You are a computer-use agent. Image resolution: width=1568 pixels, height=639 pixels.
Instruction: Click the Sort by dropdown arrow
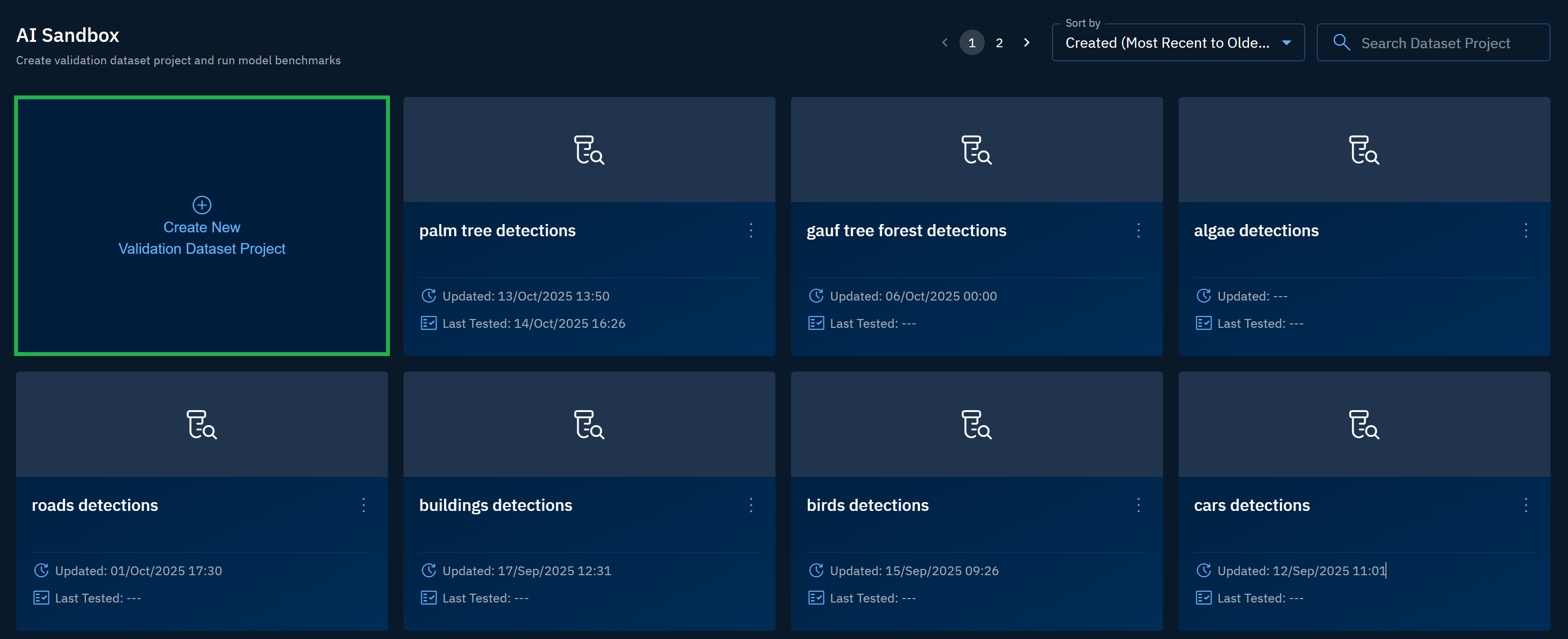coord(1286,43)
